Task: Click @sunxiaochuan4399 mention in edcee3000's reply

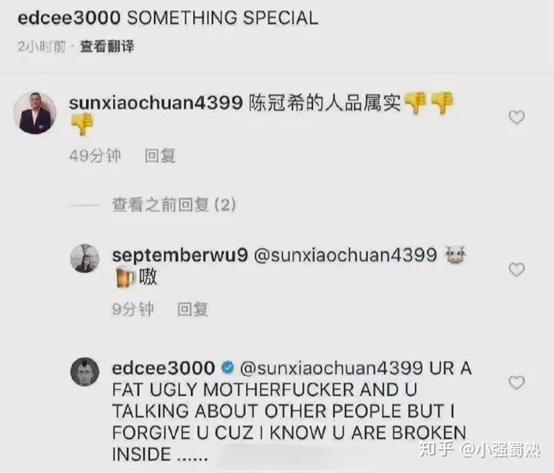Action: click(x=331, y=368)
